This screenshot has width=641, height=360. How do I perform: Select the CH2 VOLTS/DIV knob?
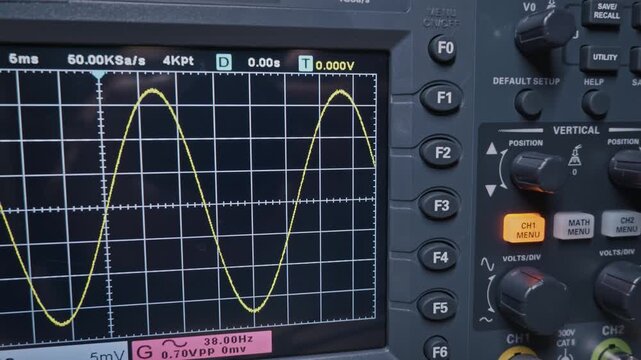619,293
